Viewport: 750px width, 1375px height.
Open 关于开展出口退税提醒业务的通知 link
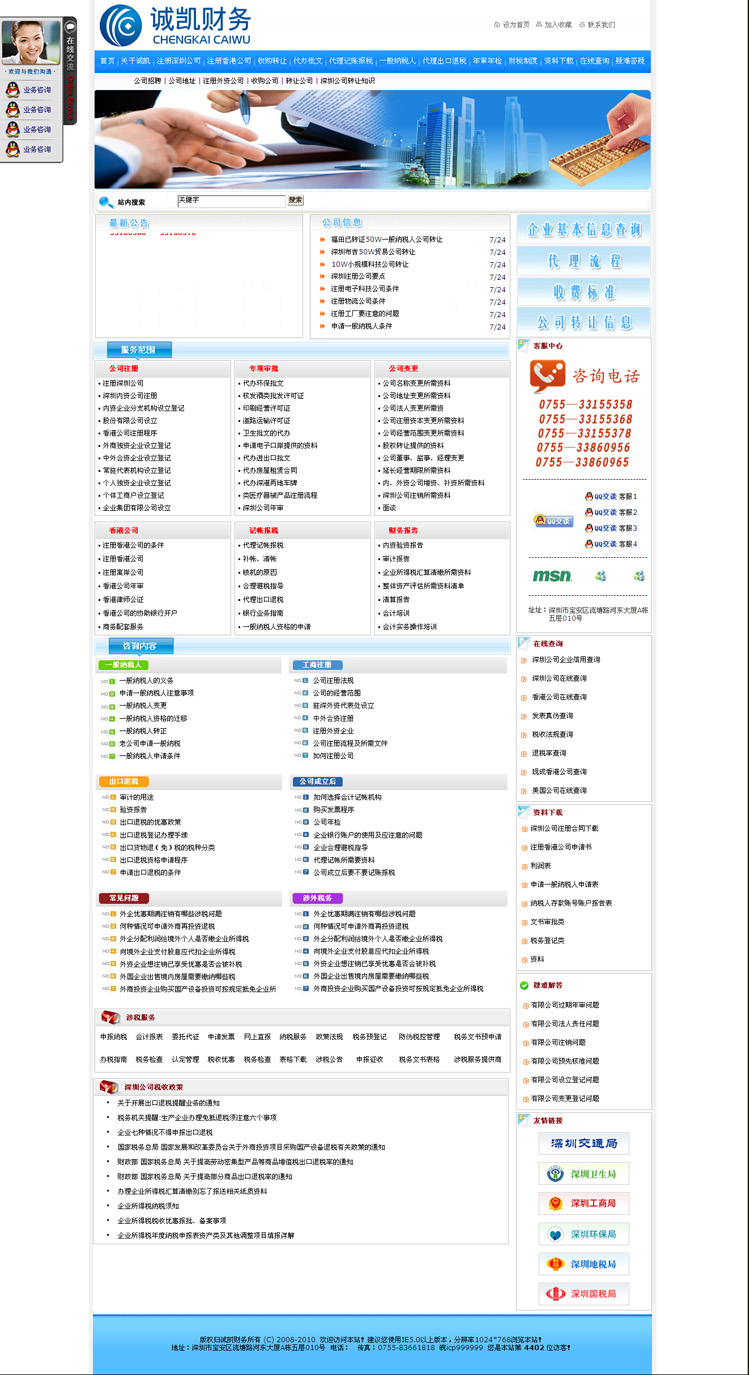168,1103
